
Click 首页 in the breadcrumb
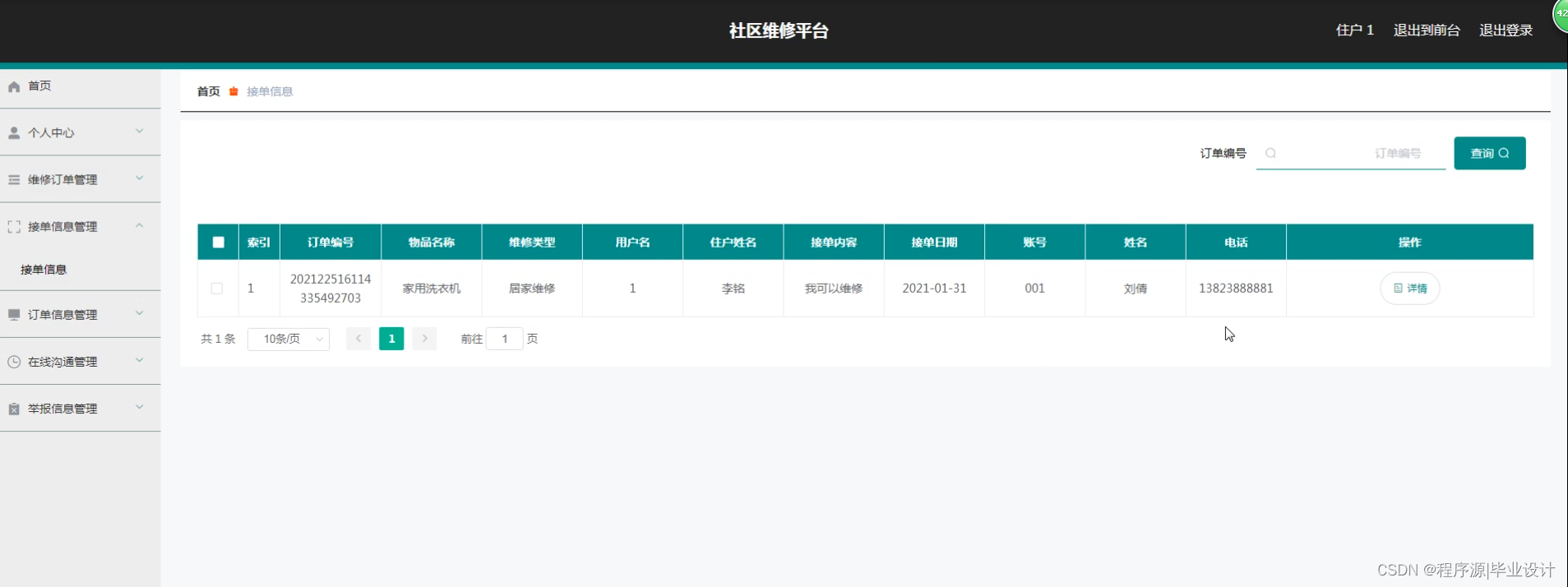tap(209, 91)
